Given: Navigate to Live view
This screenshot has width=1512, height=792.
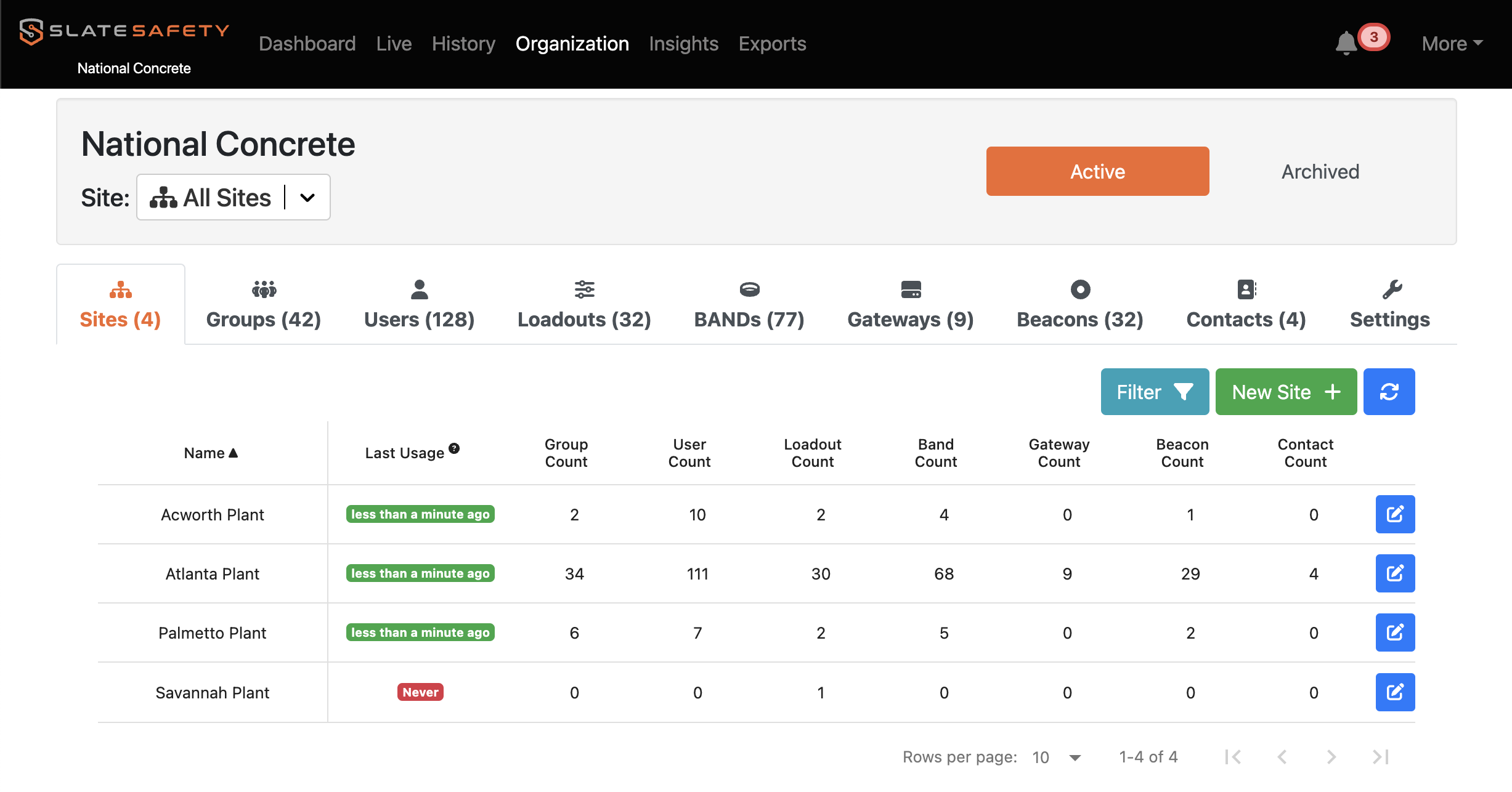Looking at the screenshot, I should (x=394, y=44).
